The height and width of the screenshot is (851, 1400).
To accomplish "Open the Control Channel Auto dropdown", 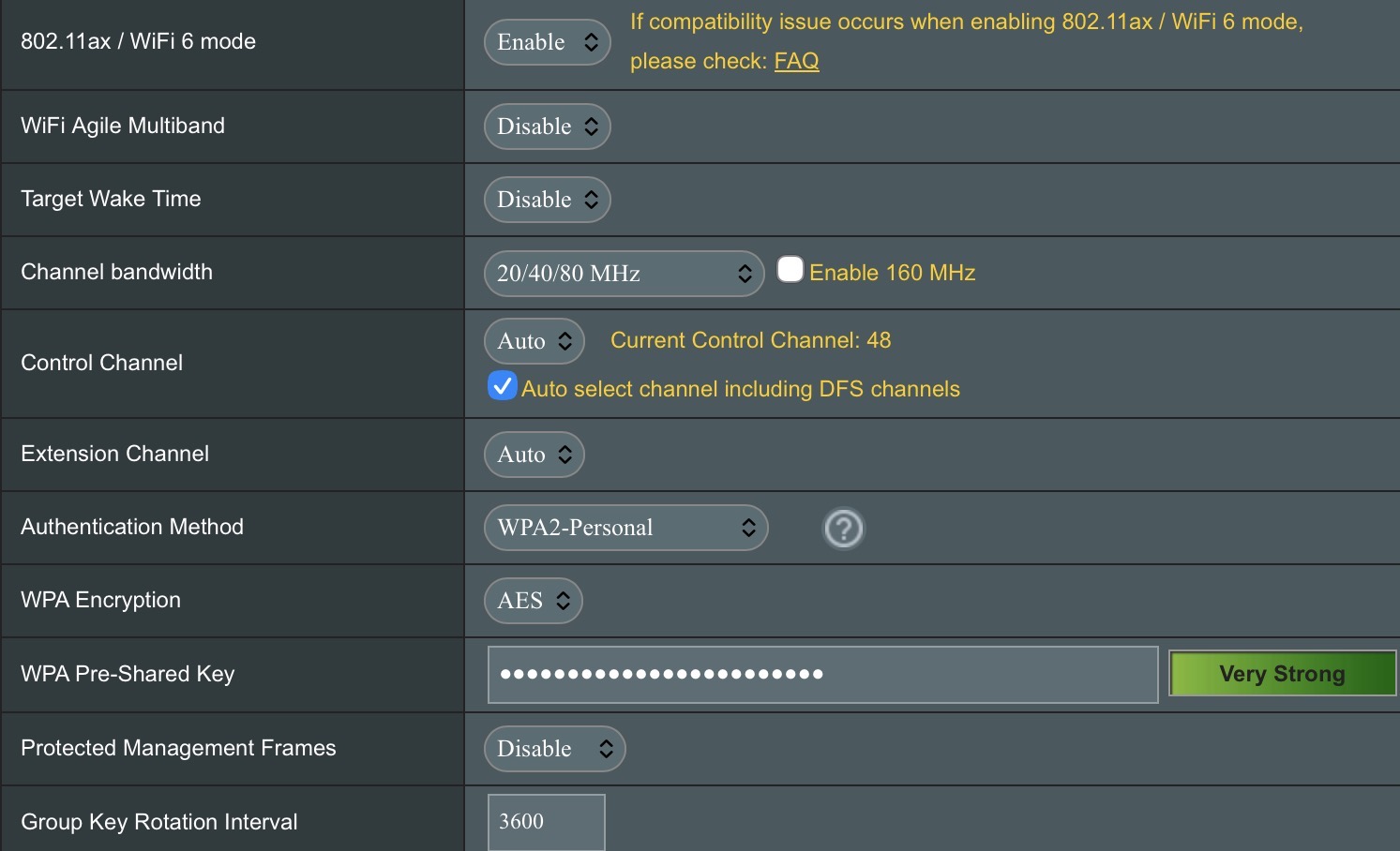I will tap(534, 341).
